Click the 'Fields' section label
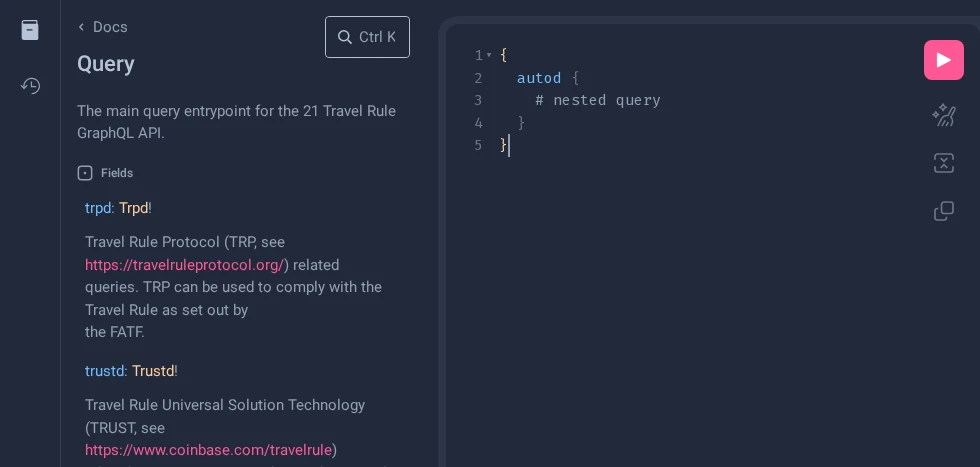 click(117, 173)
